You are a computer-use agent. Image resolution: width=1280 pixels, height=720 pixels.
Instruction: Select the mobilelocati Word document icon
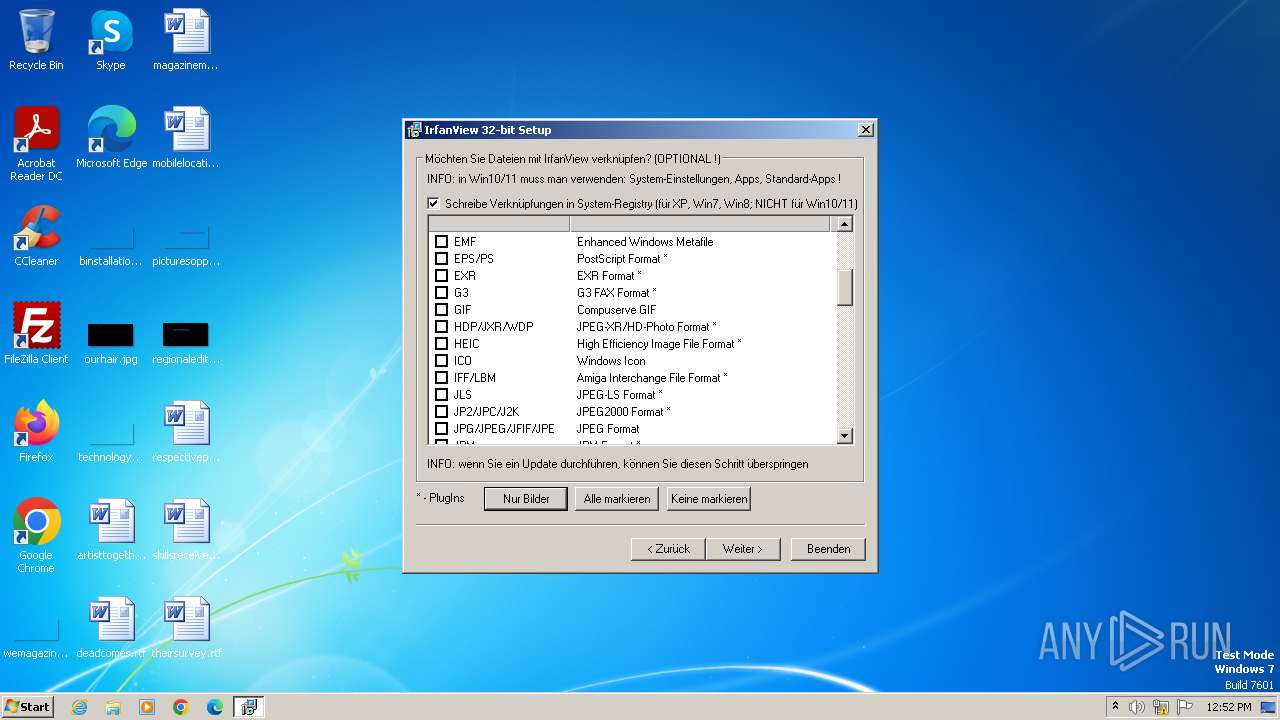tap(186, 137)
